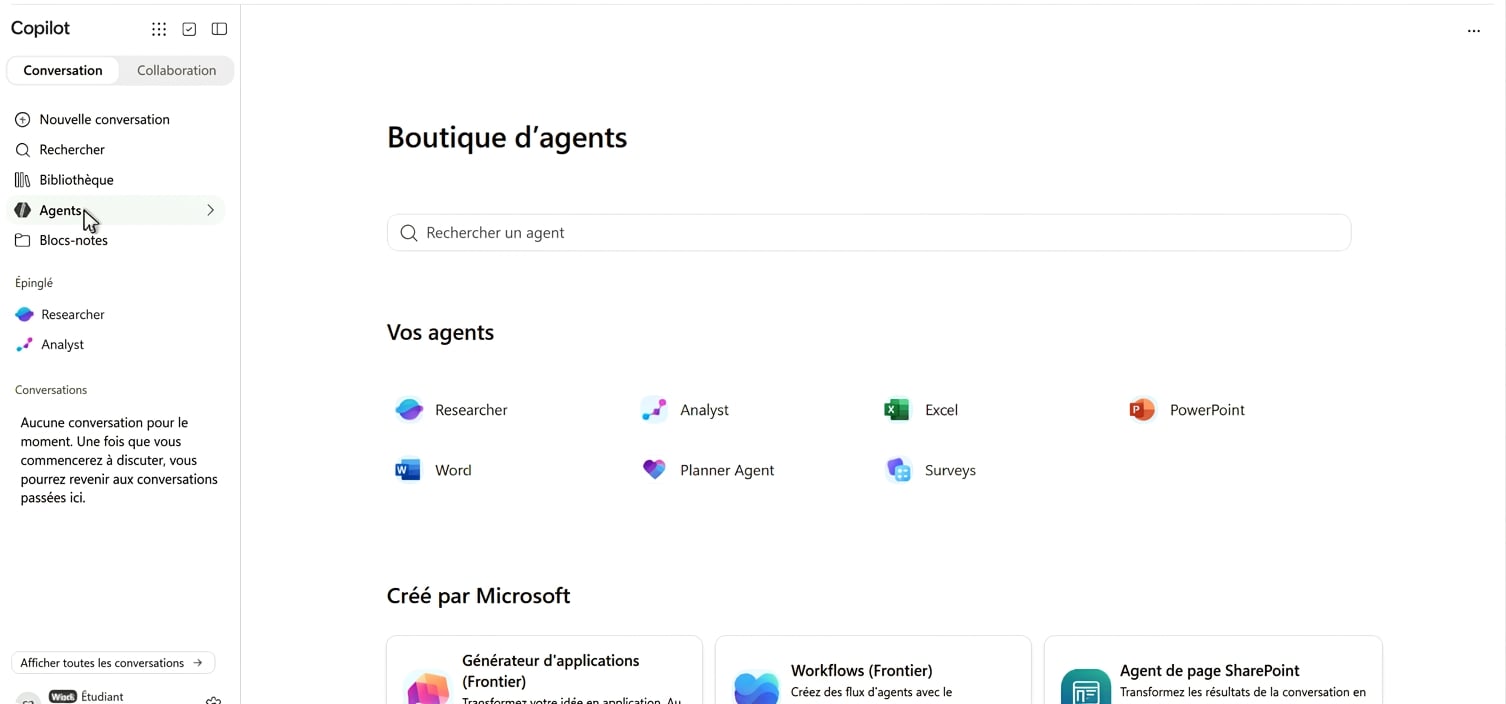The image size is (1506, 704).
Task: Click the Workflows blue icon
Action: click(x=756, y=688)
